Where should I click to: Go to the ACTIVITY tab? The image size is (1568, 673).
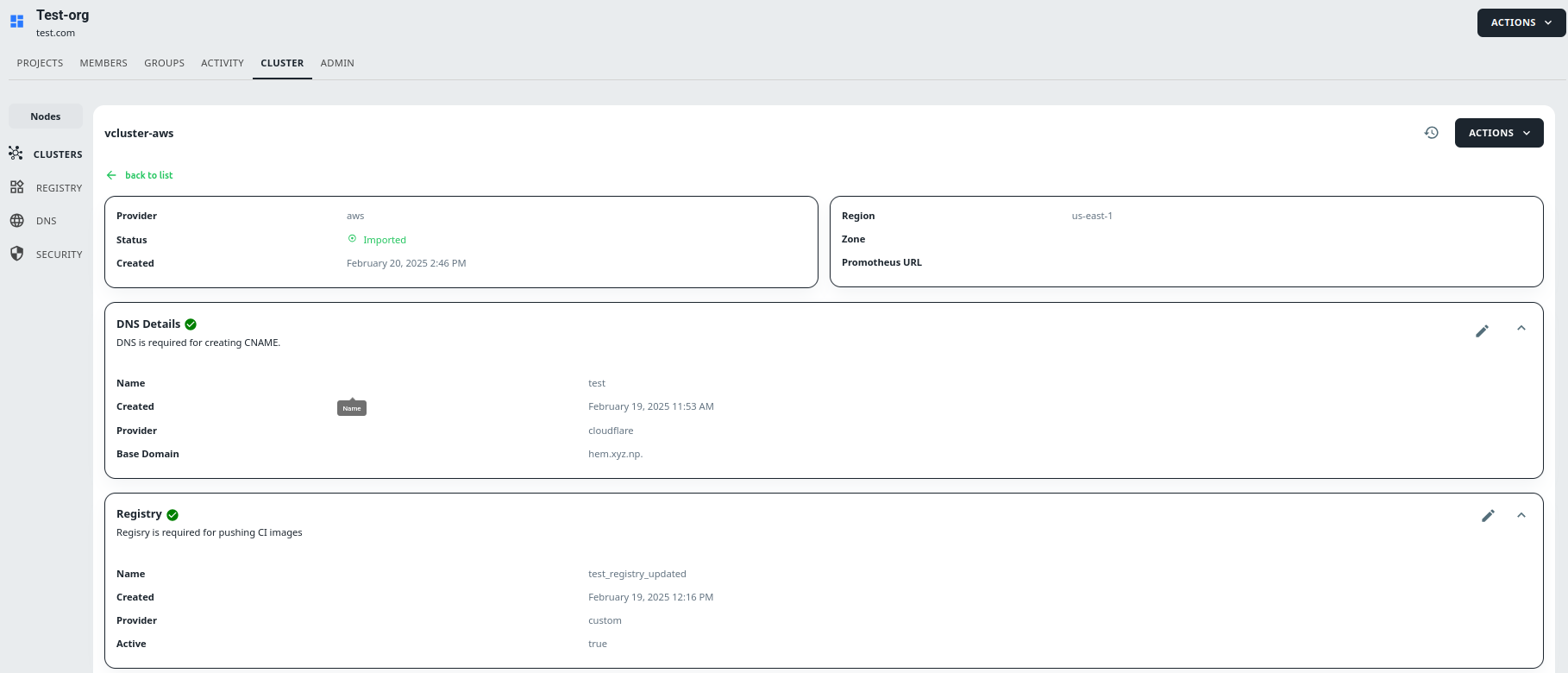pyautogui.click(x=223, y=63)
